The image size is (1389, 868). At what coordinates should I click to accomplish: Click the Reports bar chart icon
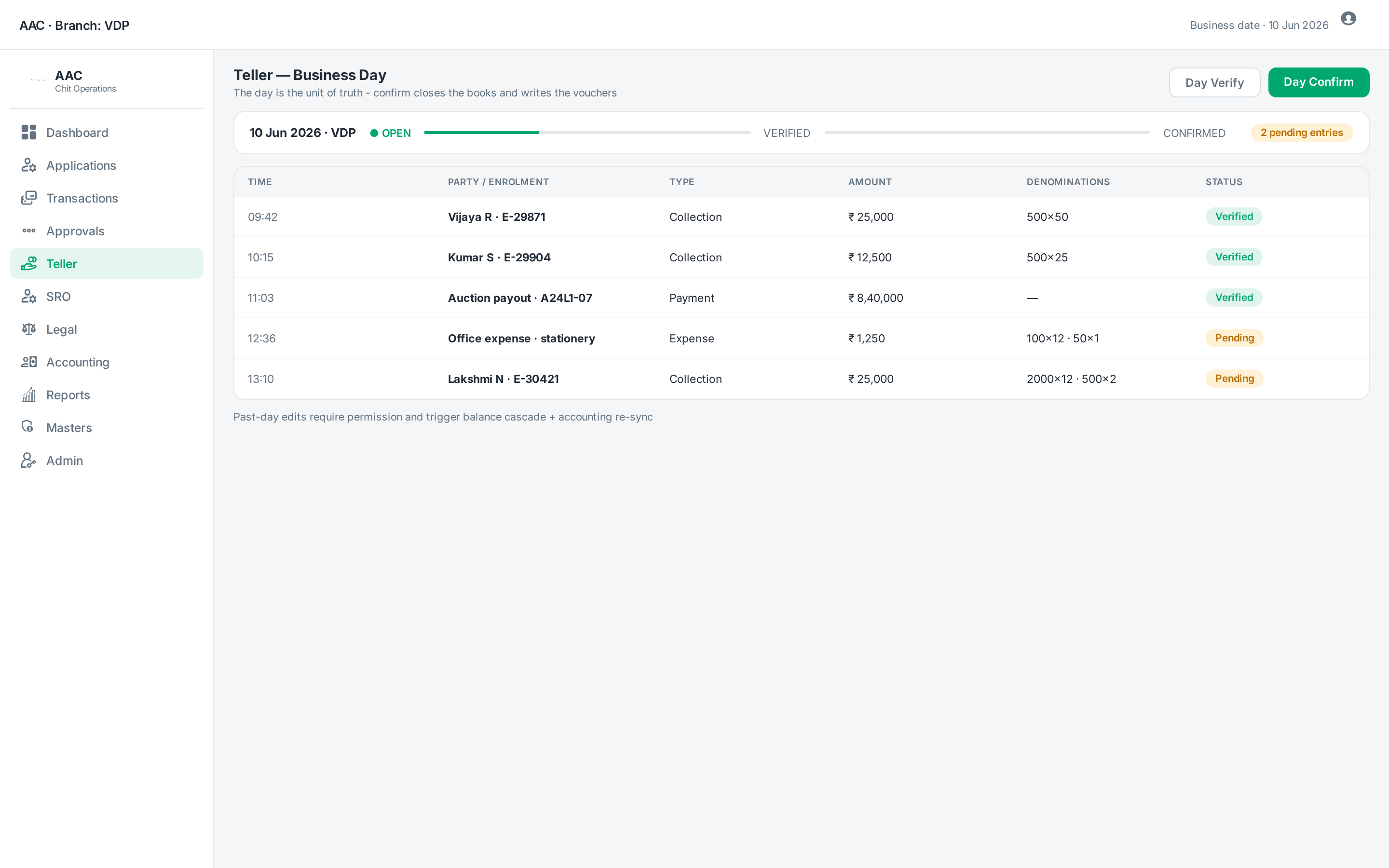pyautogui.click(x=29, y=394)
